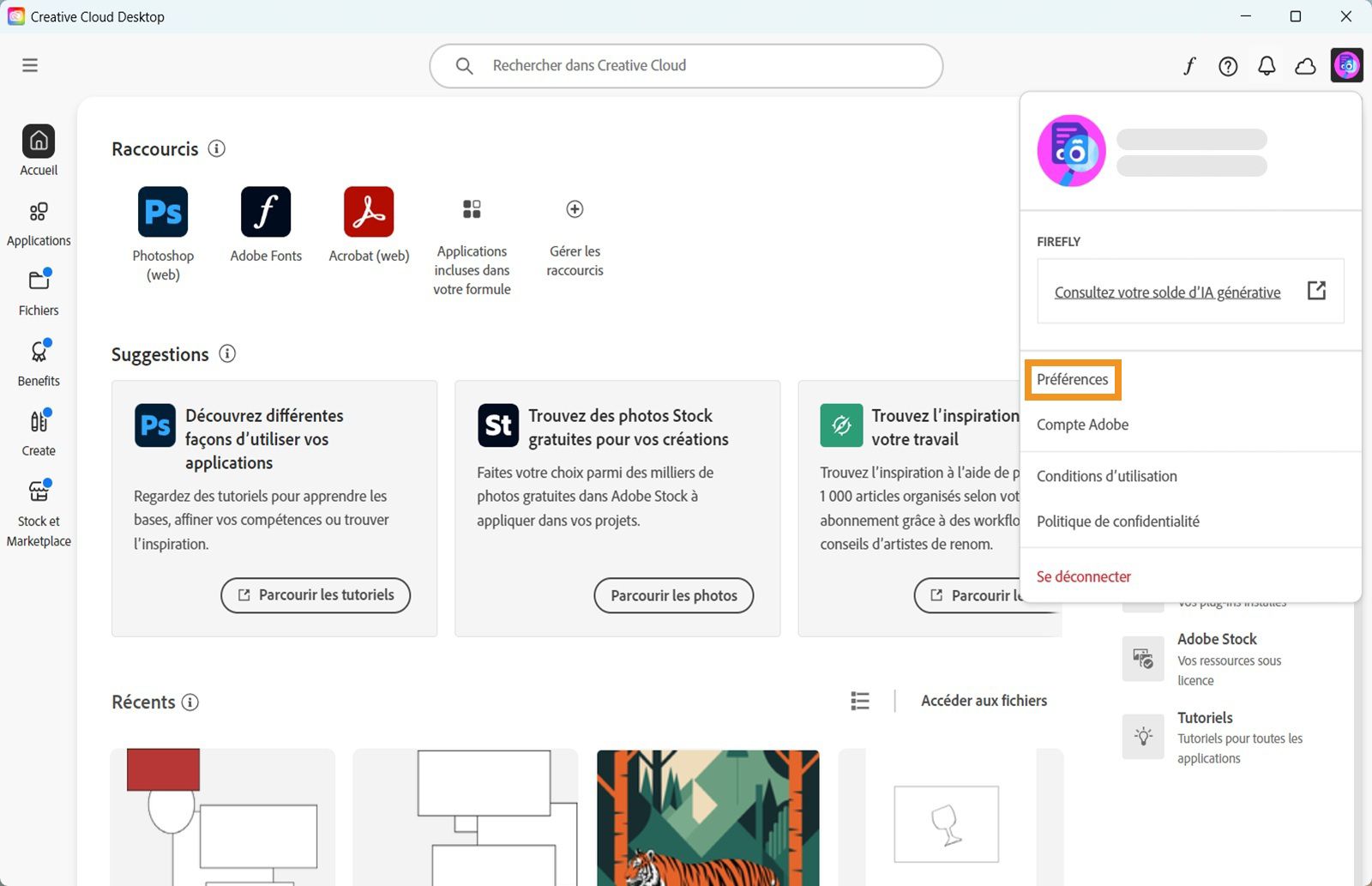
Task: Open the notifications bell icon
Action: pyautogui.click(x=1267, y=66)
